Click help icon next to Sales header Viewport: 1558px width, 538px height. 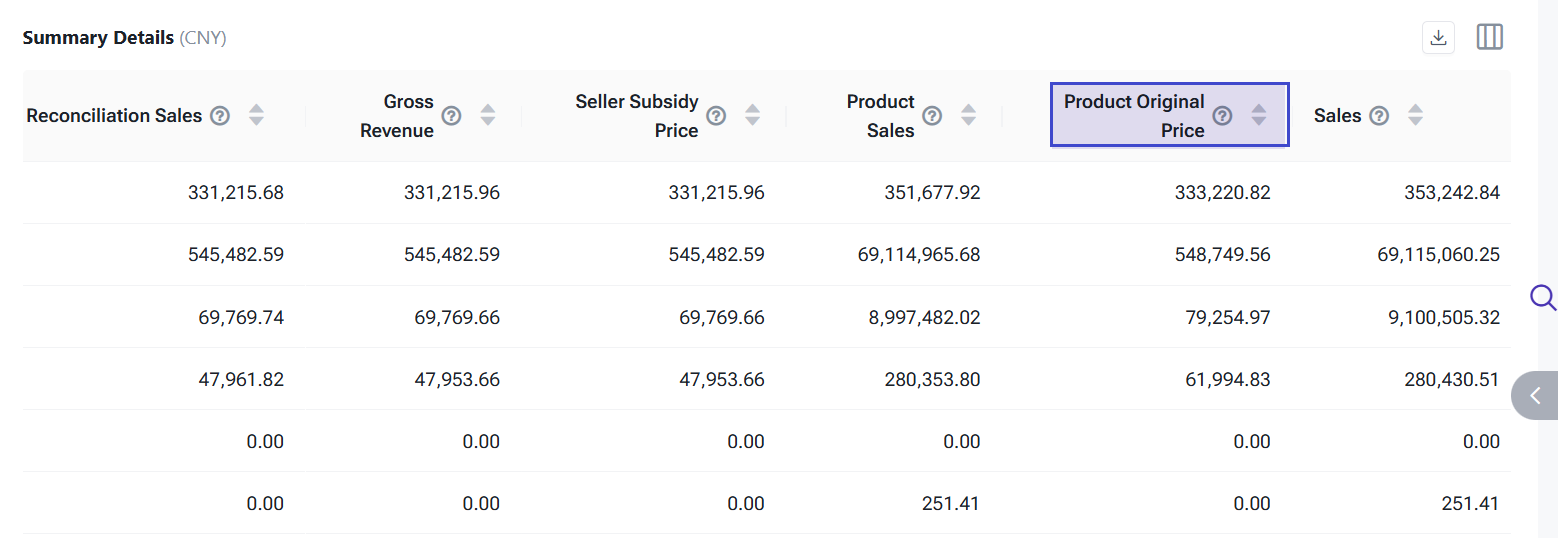click(1379, 115)
